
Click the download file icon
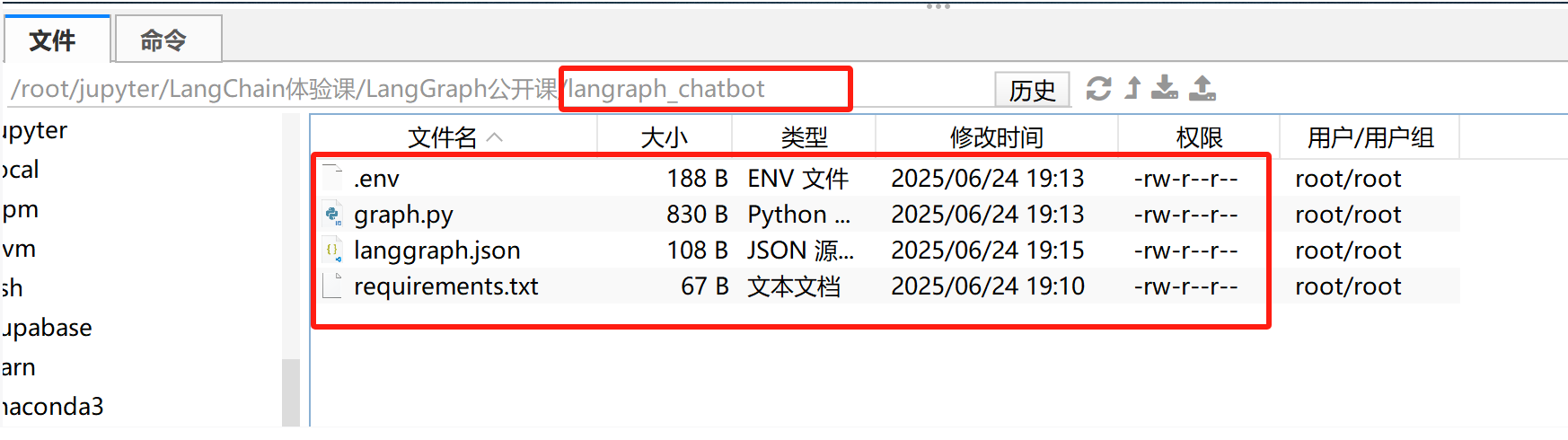1165,88
